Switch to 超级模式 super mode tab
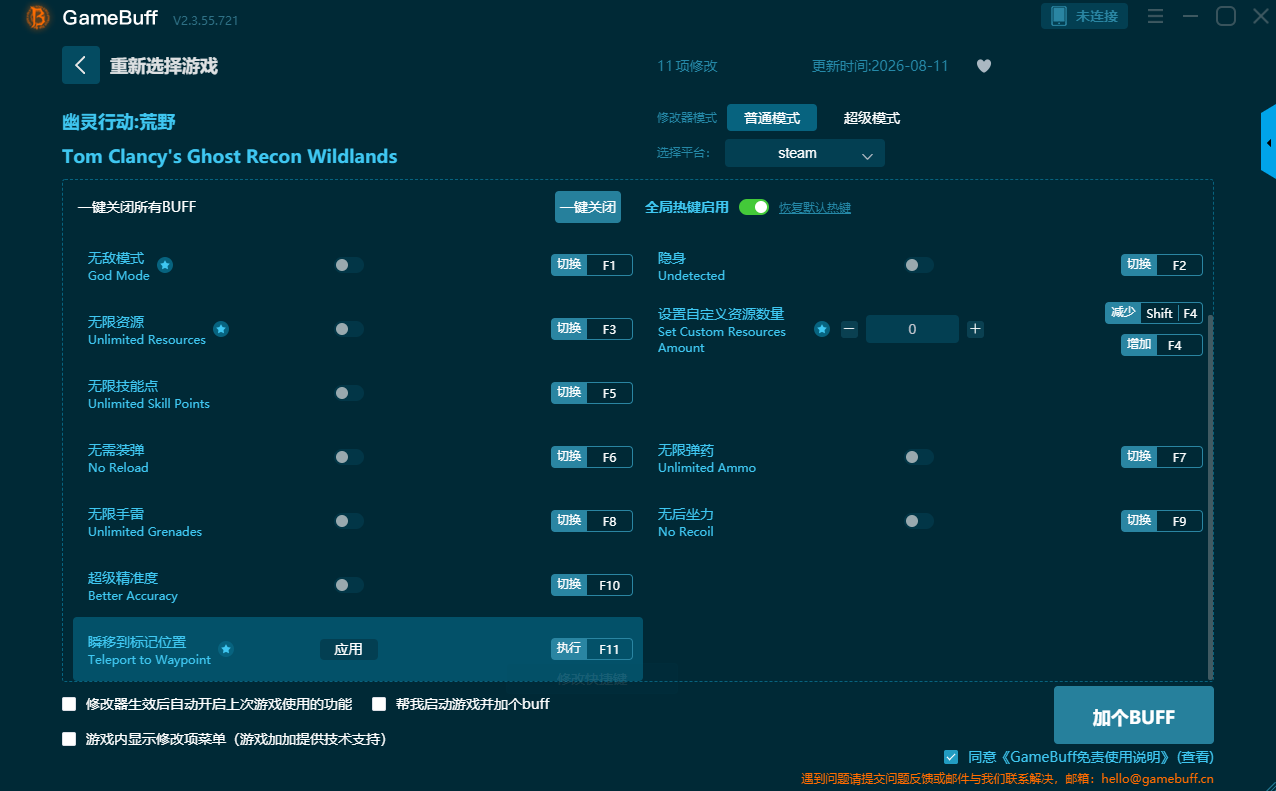 [x=872, y=118]
